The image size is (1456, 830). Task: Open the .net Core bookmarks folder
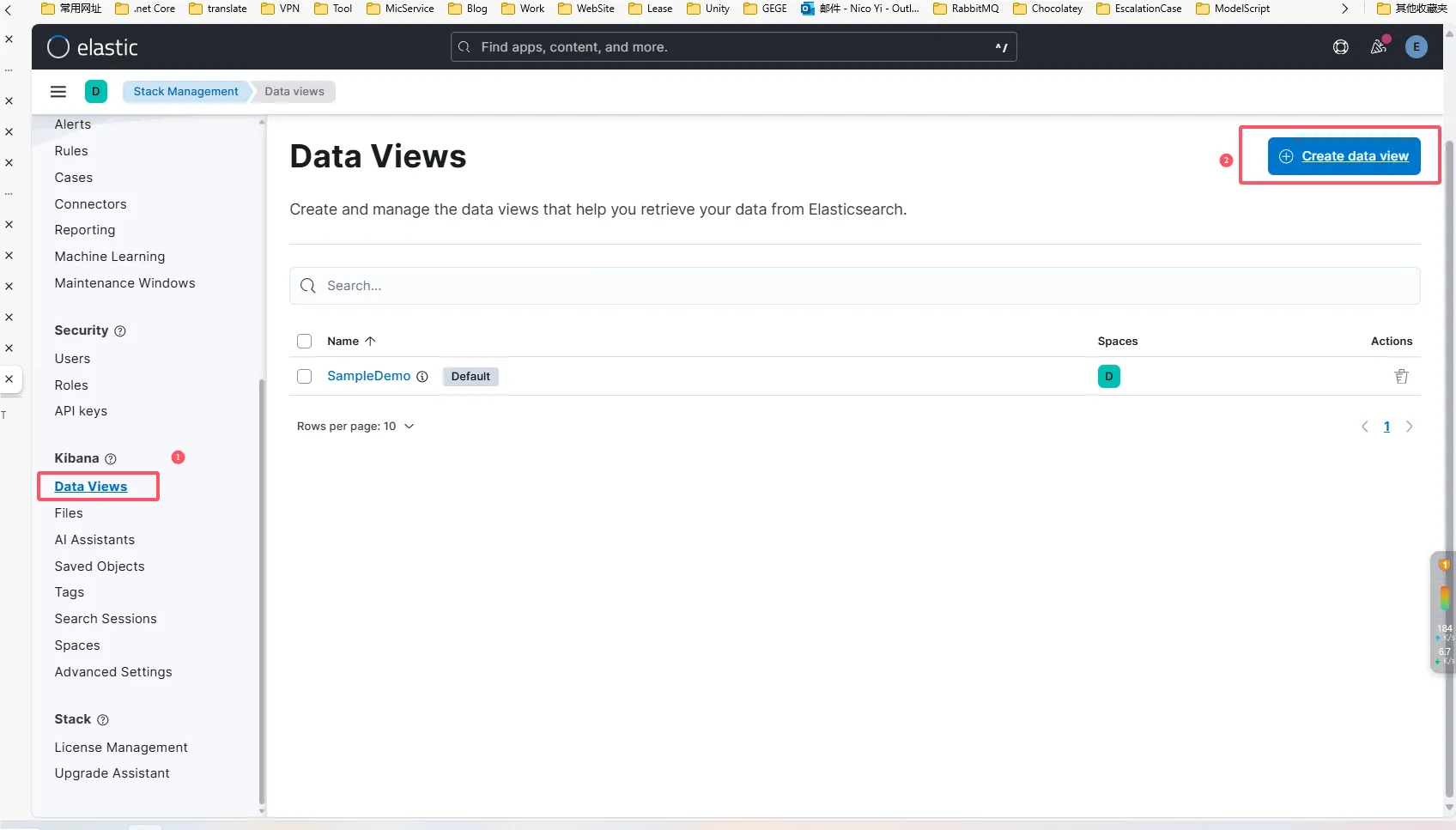pos(145,9)
